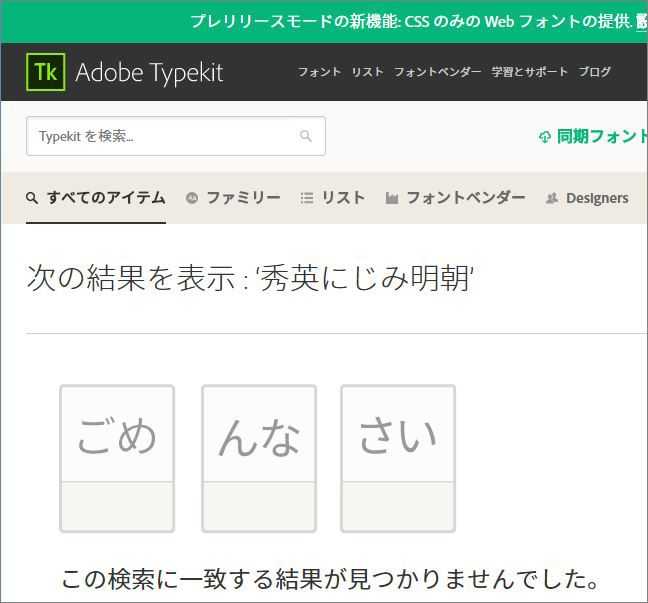Image resolution: width=648 pixels, height=603 pixels.
Task: Click the Aa icon beside ファミリー
Action: 192,198
